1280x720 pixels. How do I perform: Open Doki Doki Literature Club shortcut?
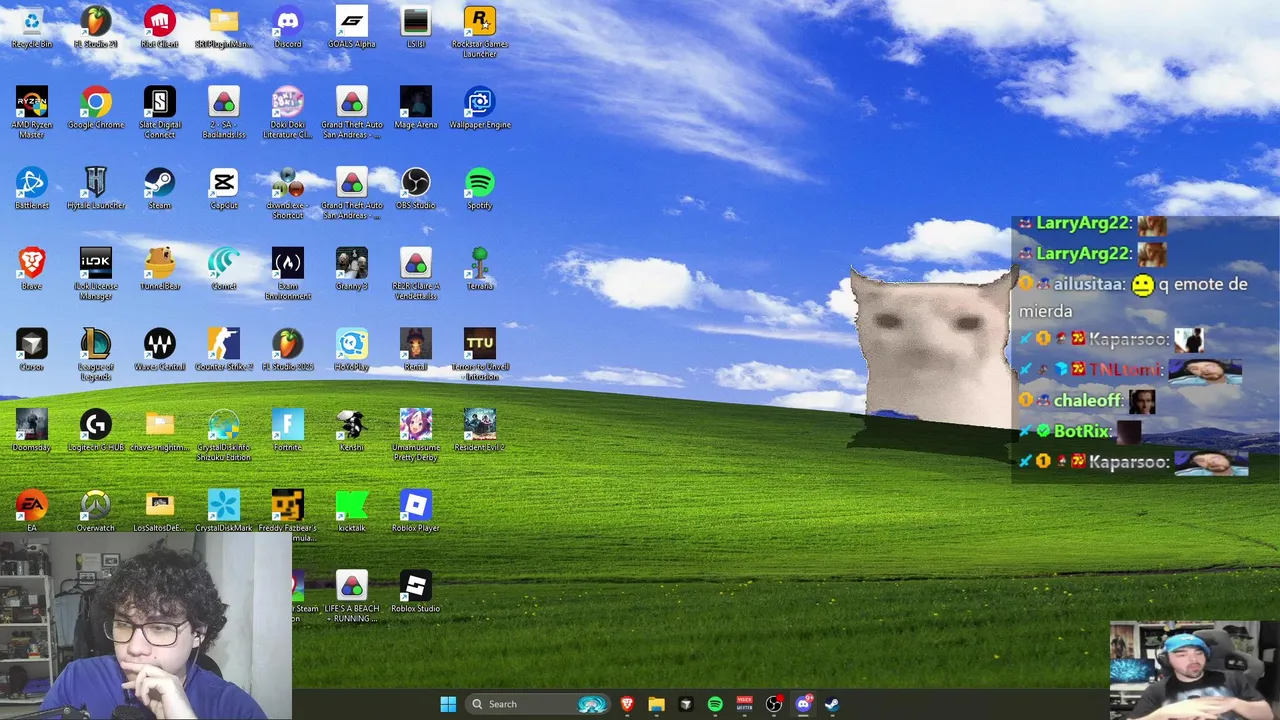pyautogui.click(x=288, y=112)
